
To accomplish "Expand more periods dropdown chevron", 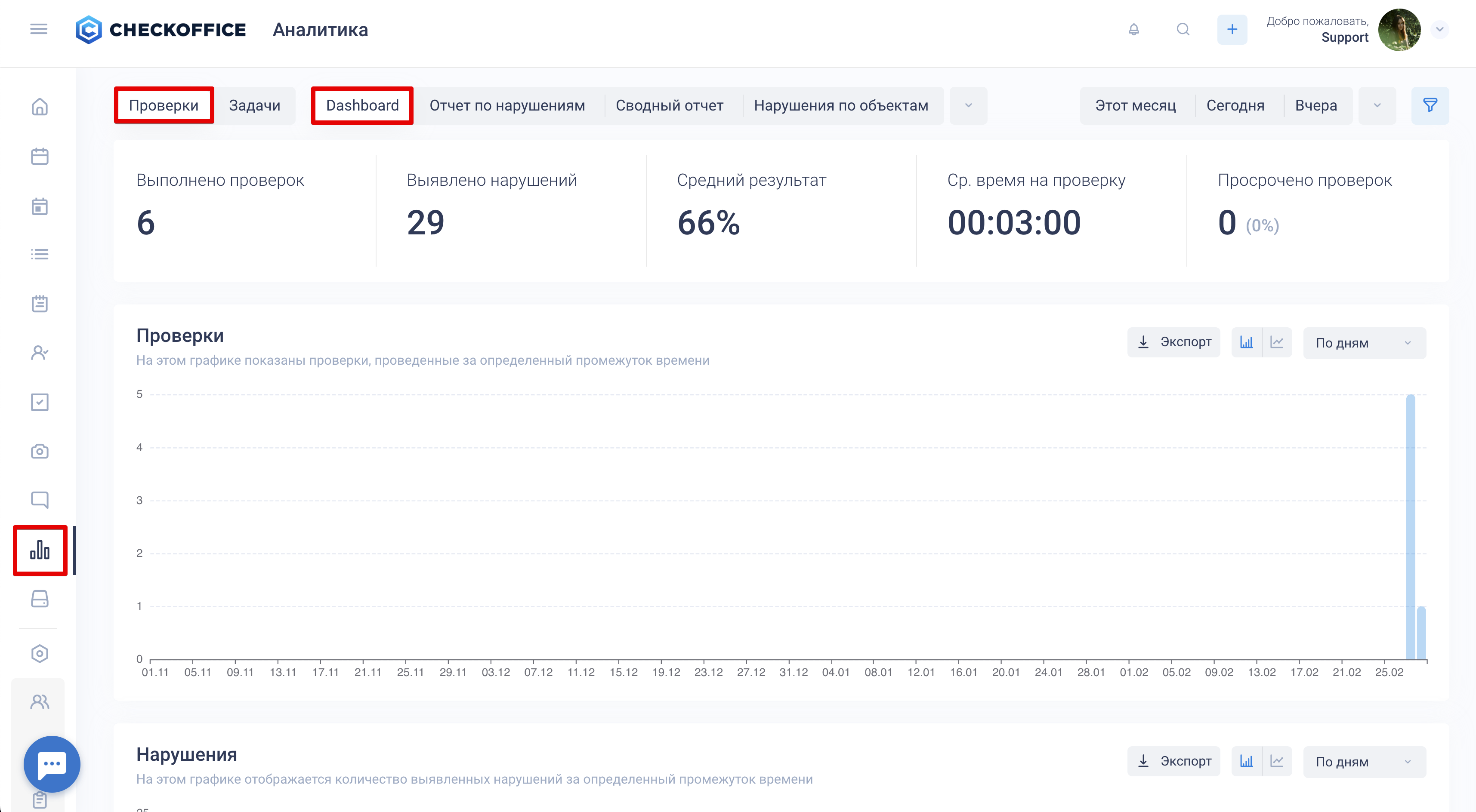I will coord(1377,105).
